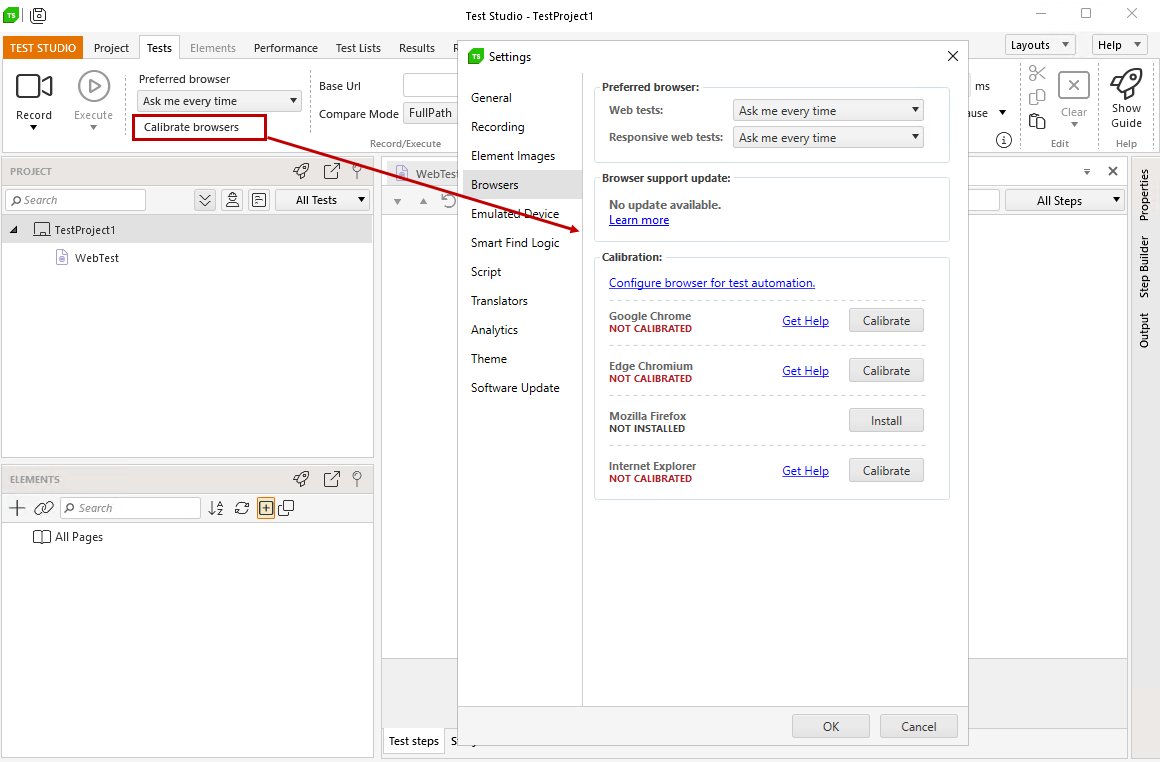The width and height of the screenshot is (1160, 762).
Task: Open the Web tests browser dropdown
Action: point(828,110)
